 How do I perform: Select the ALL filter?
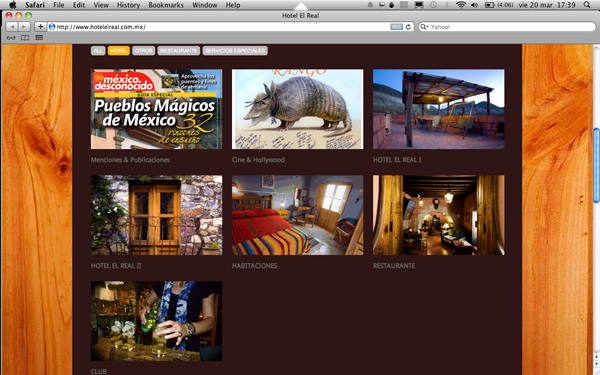[98, 51]
